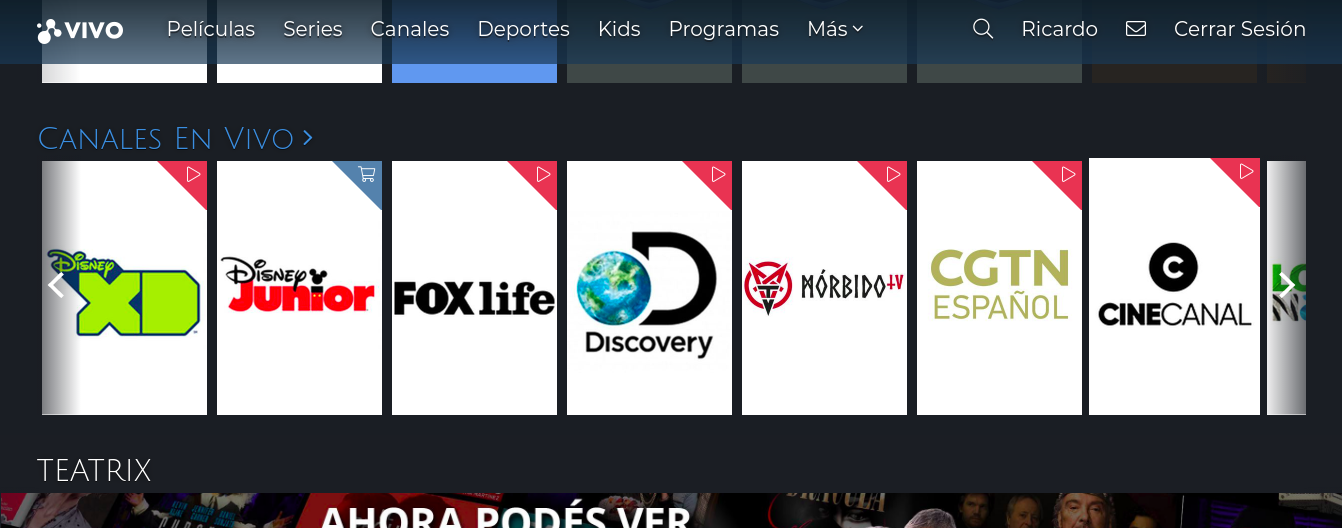Viewport: 1342px width, 528px height.
Task: Show next channels with the right carousel arrow
Action: click(x=1288, y=286)
